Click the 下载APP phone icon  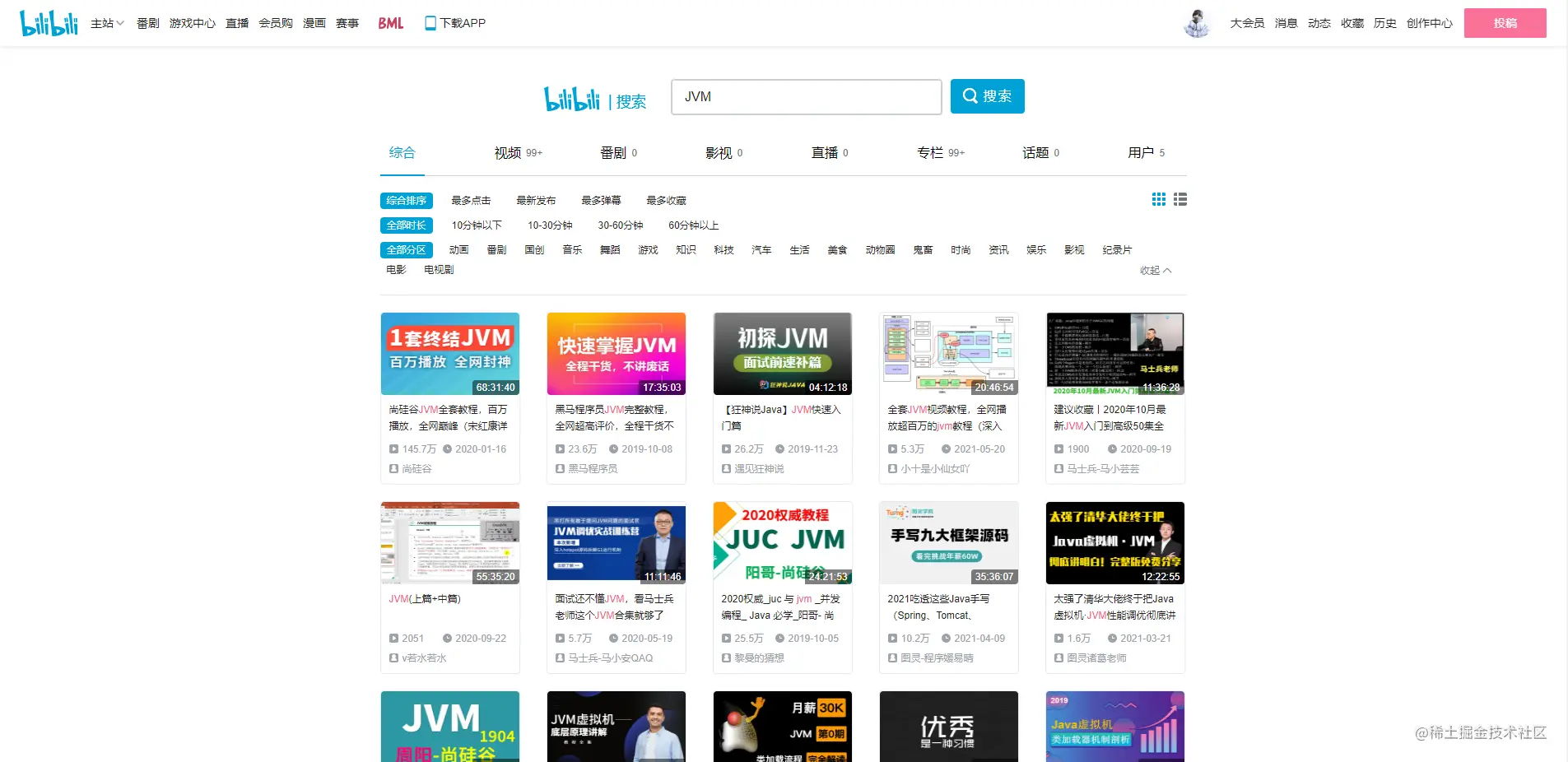point(430,23)
